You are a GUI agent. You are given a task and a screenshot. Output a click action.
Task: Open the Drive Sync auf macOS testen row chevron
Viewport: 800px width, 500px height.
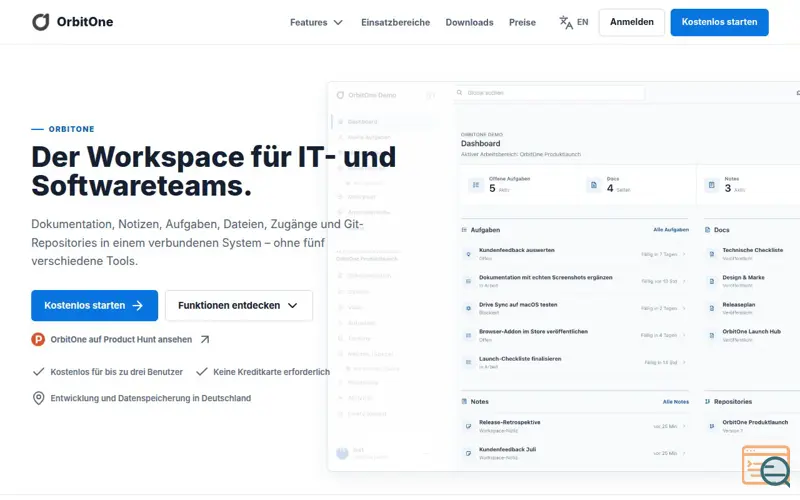[684, 308]
